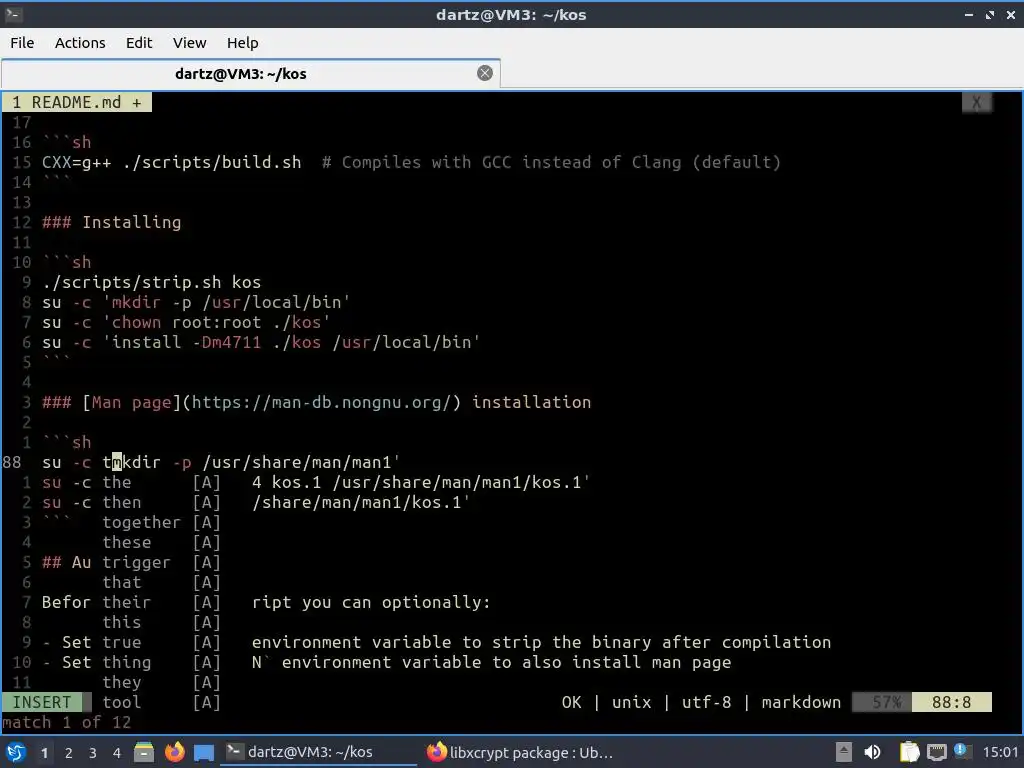
Task: Click the https://man-db.nongnu.org/ link text
Action: pos(321,402)
